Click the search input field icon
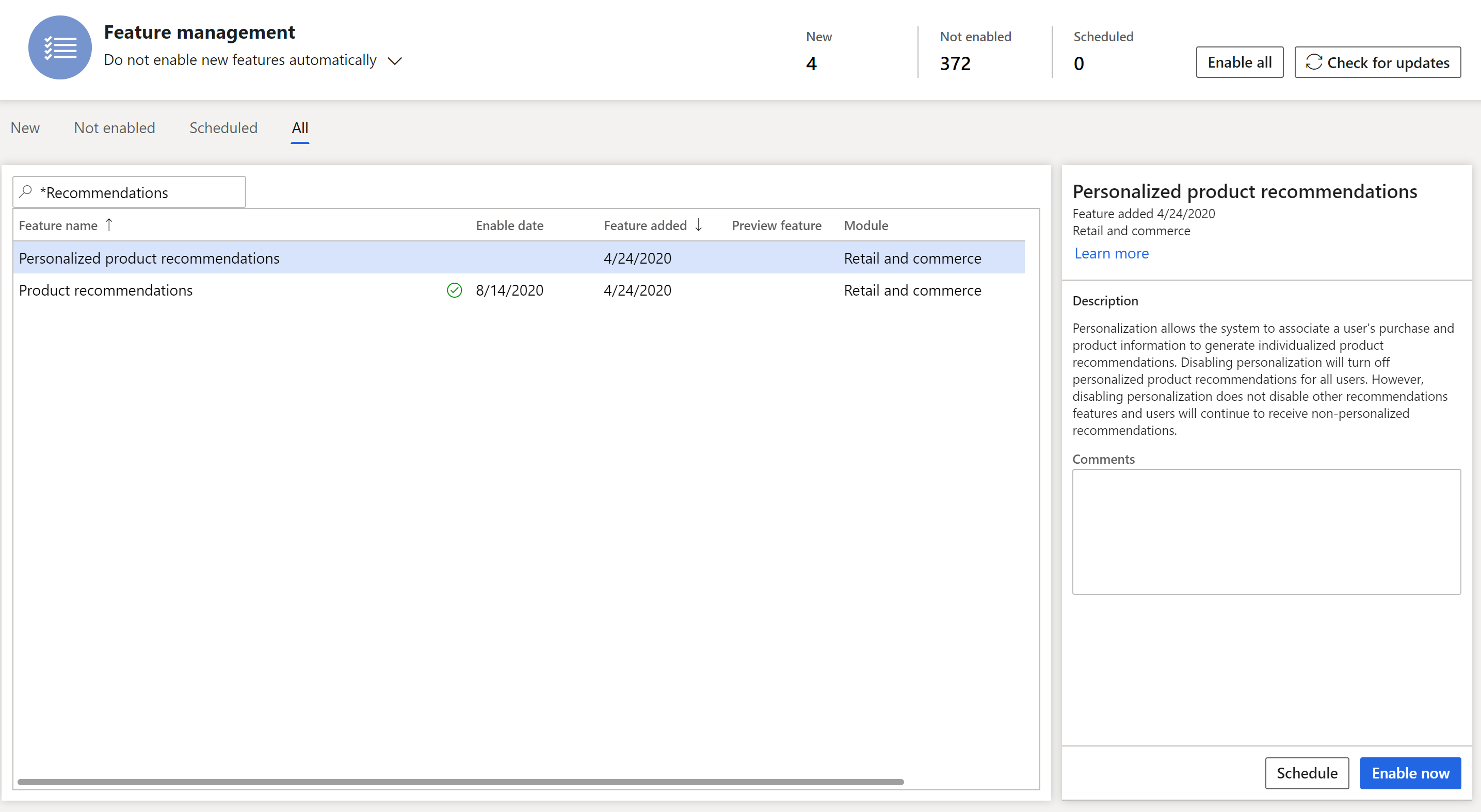 [23, 192]
